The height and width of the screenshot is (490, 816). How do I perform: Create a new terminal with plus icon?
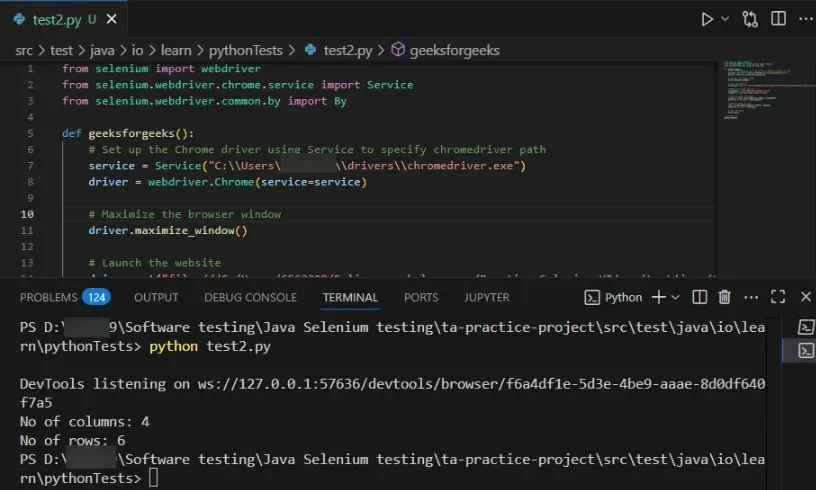click(x=658, y=297)
